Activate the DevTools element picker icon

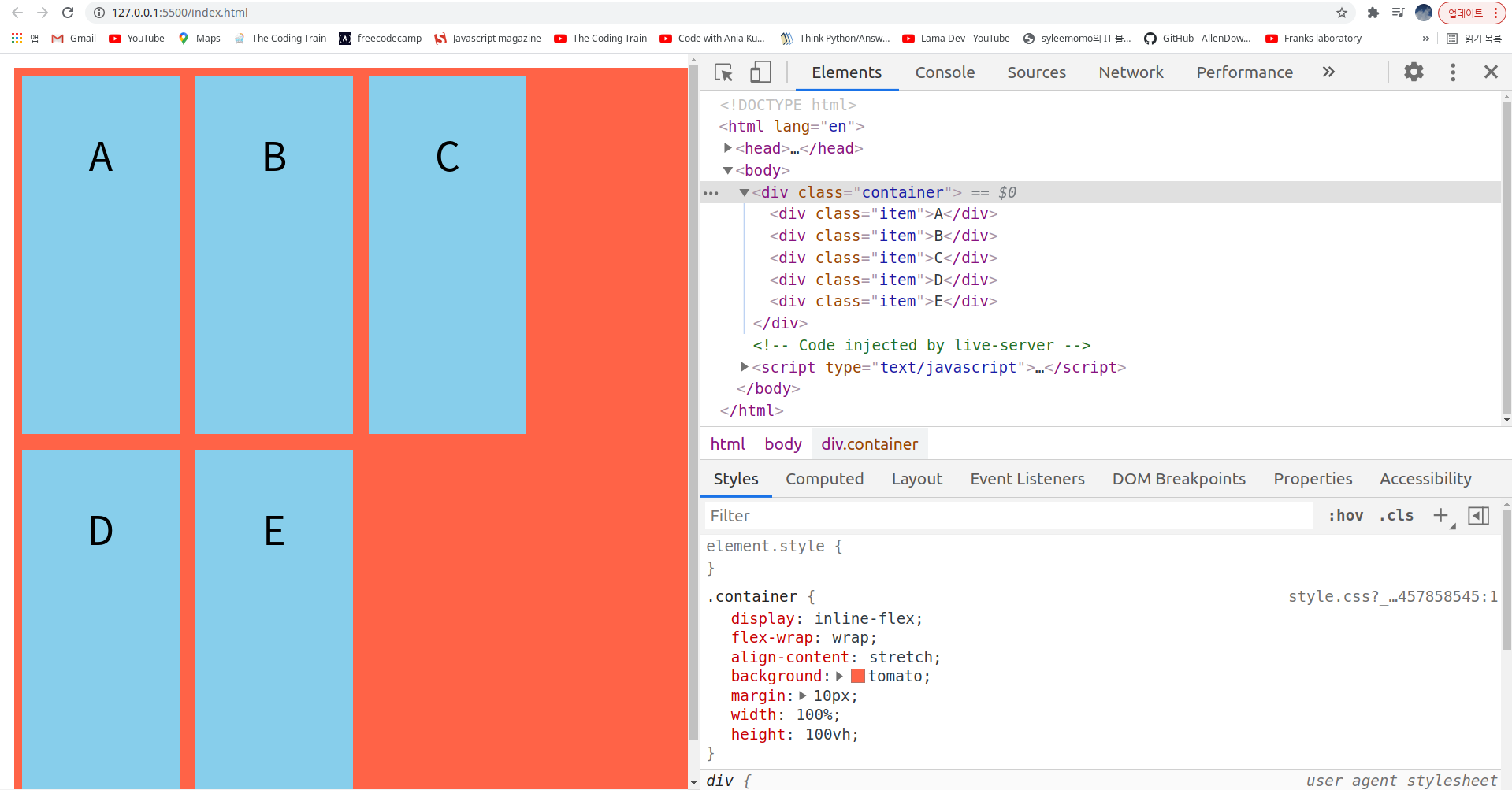coord(723,72)
